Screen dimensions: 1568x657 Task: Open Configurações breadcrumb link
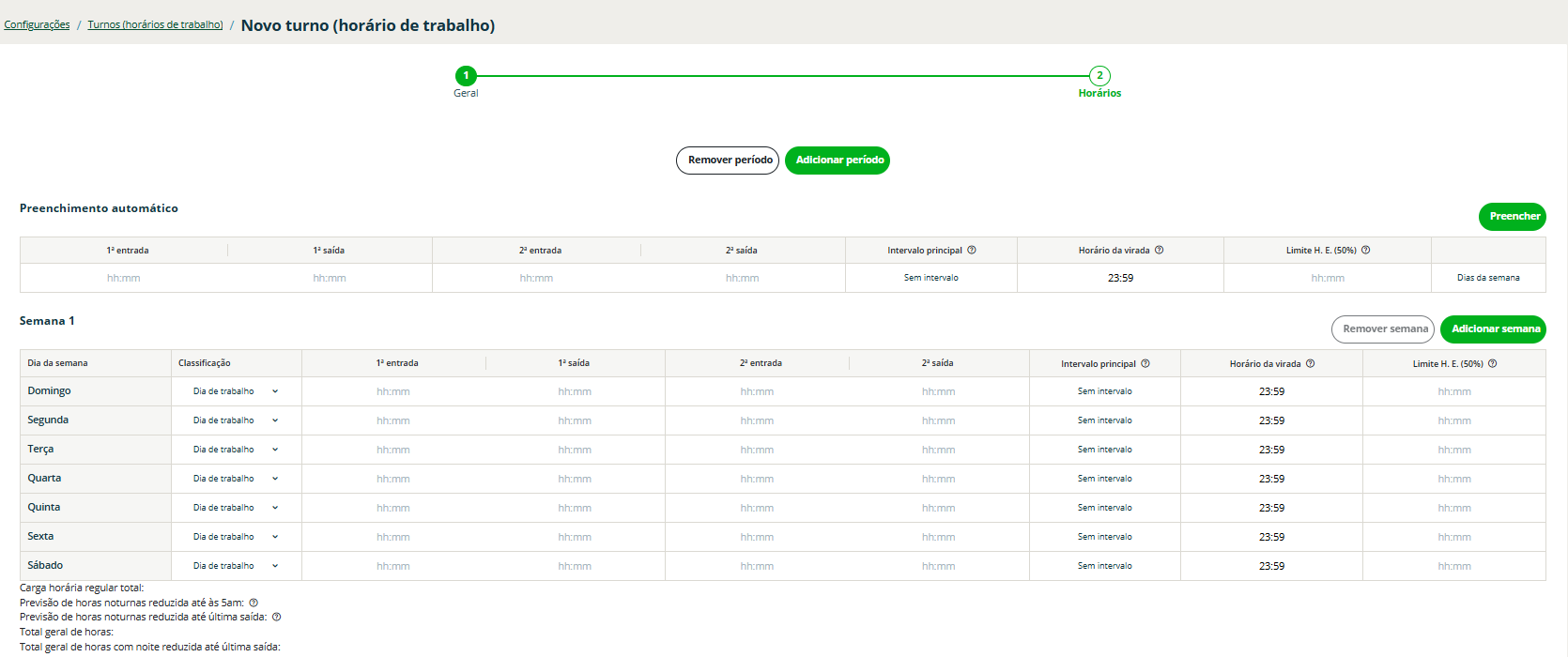pos(37,25)
